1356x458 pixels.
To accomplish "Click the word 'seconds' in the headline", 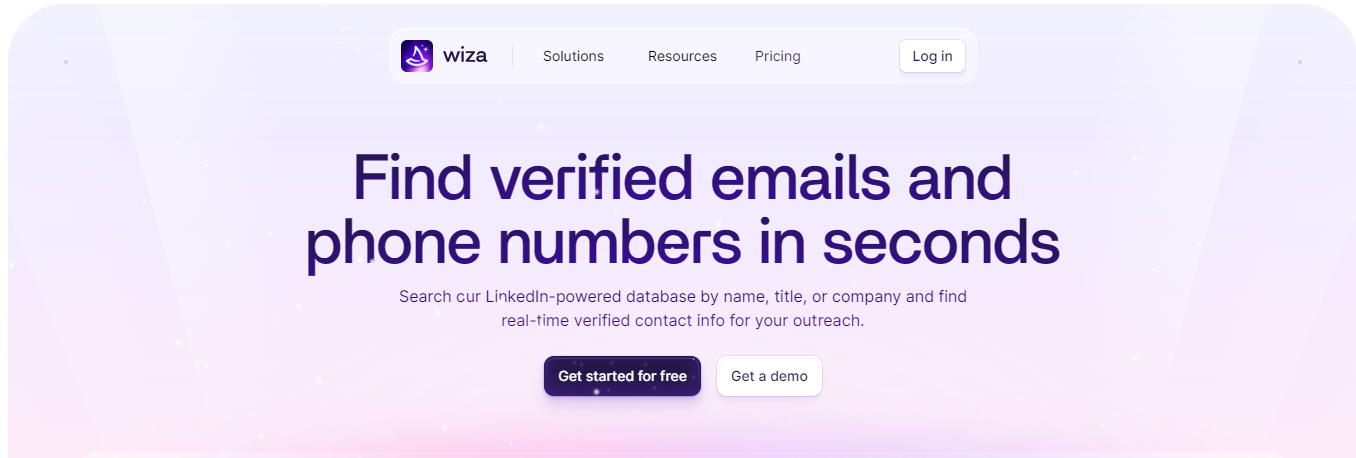I will coord(940,243).
